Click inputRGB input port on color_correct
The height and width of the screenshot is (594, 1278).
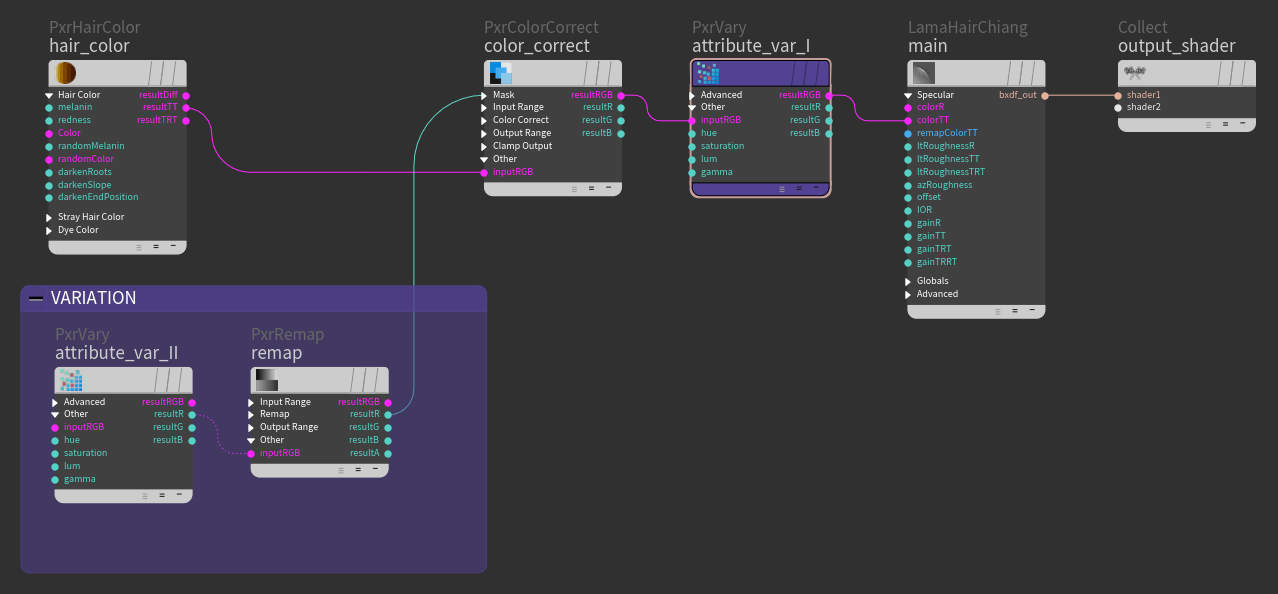(484, 172)
